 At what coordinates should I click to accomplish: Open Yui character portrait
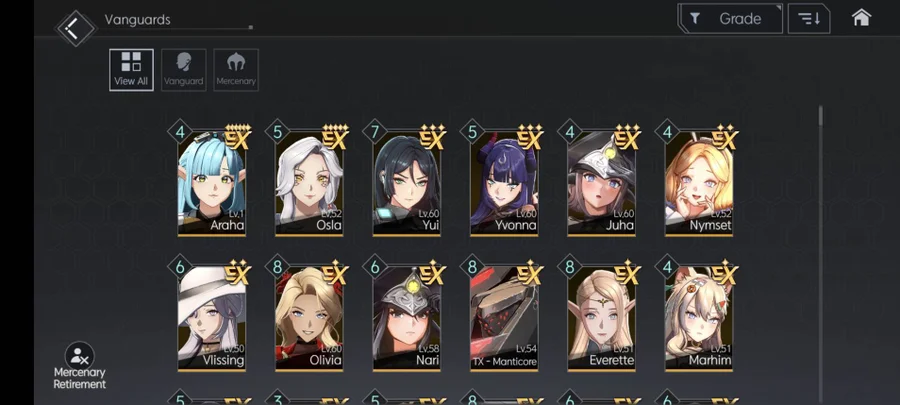[x=407, y=182]
